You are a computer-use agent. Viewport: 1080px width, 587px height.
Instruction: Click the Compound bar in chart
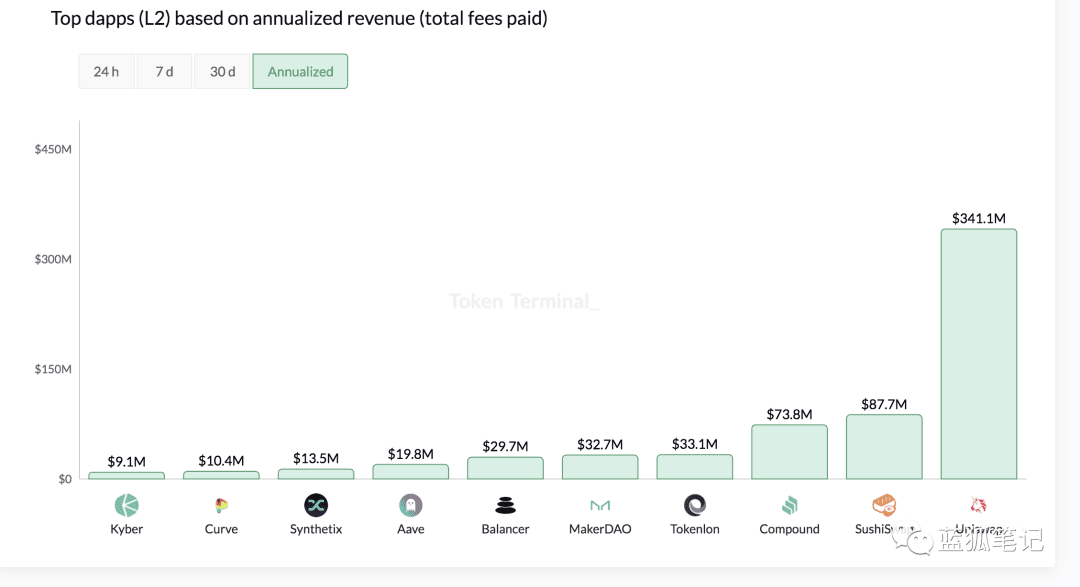pos(789,452)
